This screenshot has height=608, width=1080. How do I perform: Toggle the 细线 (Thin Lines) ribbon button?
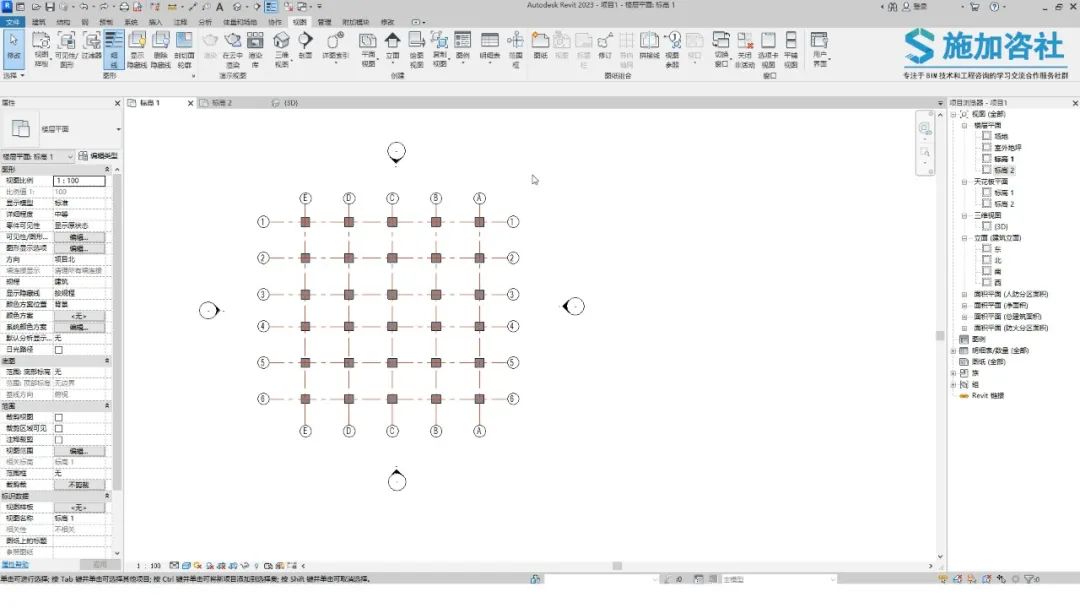tap(114, 48)
